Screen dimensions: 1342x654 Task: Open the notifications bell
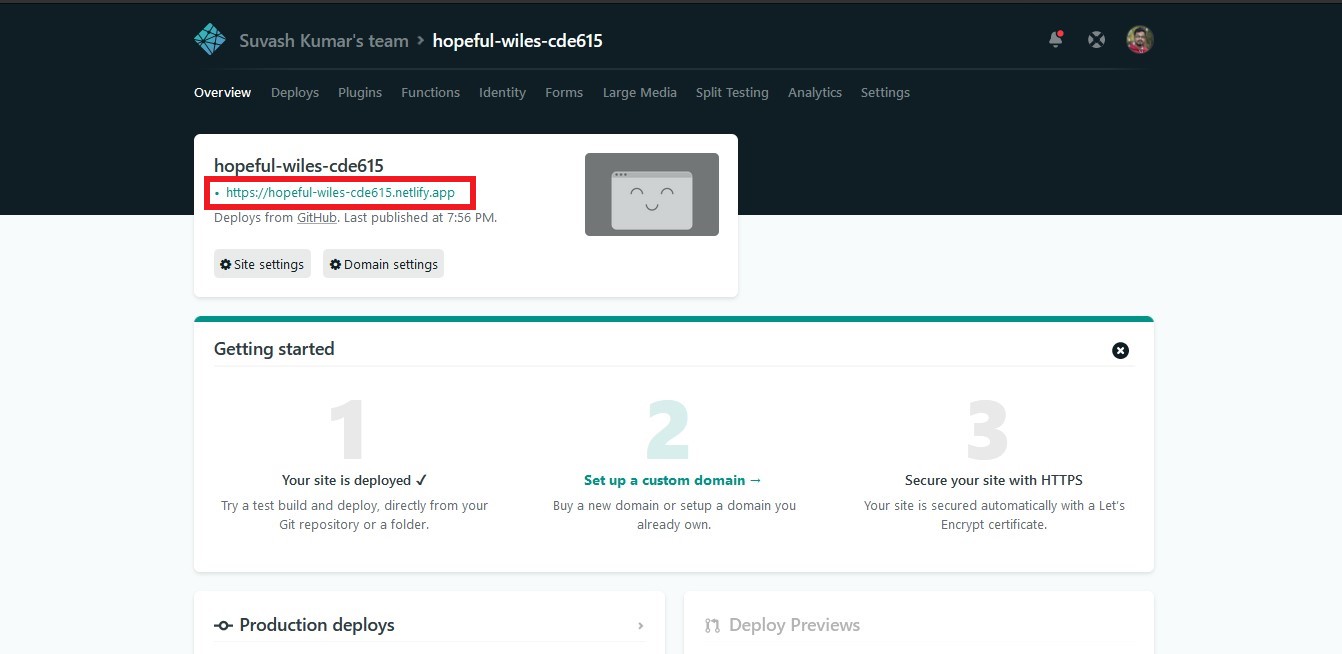(1056, 40)
